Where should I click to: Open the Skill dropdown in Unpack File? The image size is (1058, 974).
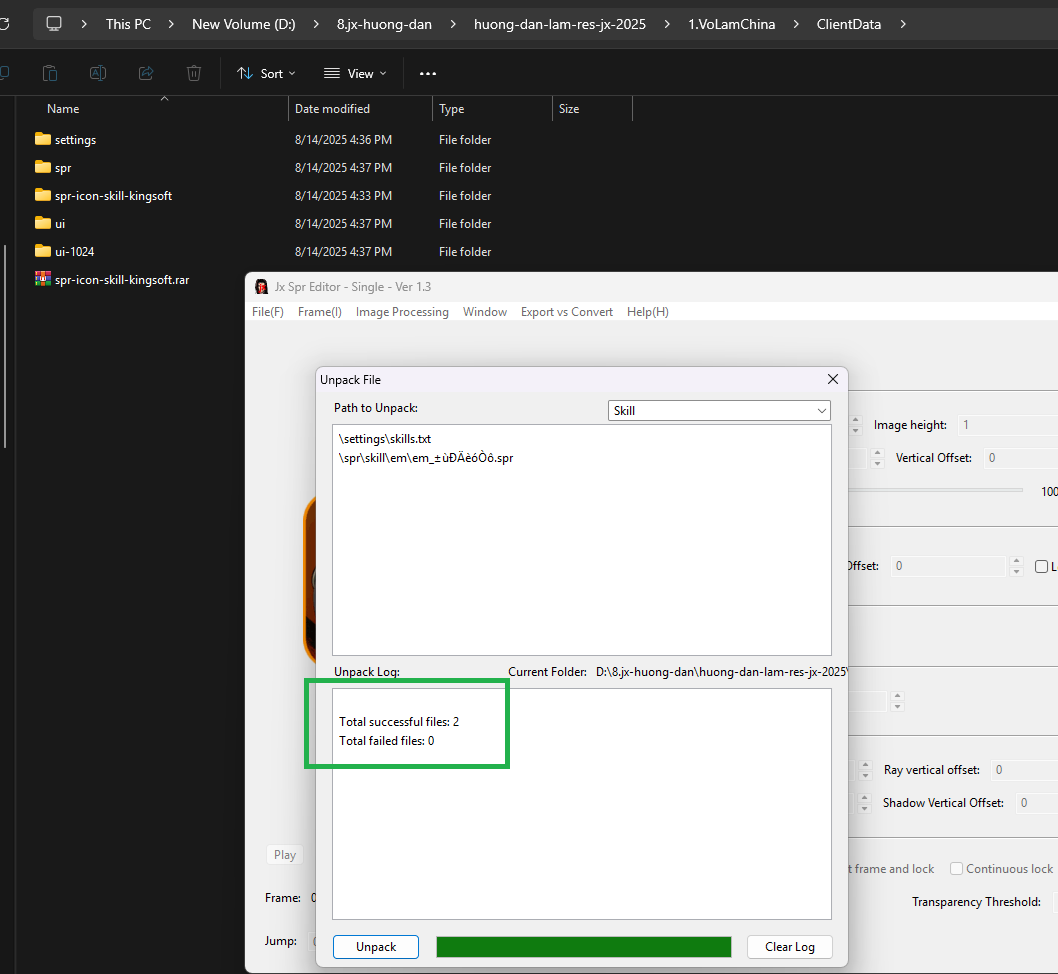(x=719, y=411)
